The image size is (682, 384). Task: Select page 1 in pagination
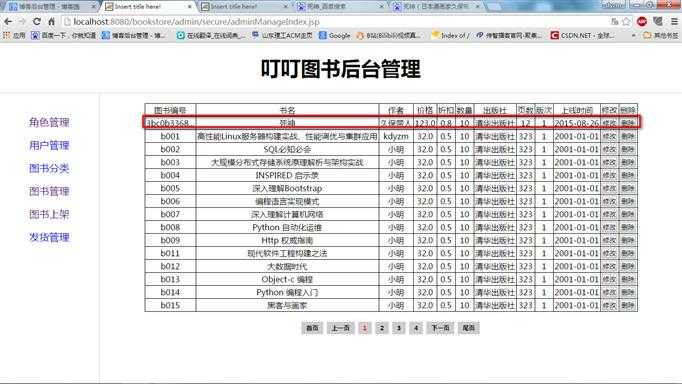364,328
